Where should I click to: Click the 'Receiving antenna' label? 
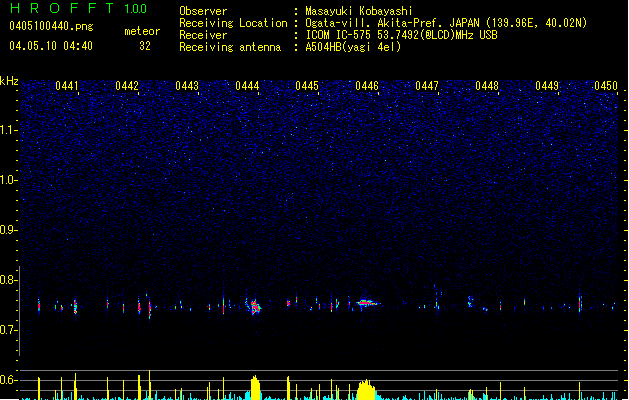(230, 47)
